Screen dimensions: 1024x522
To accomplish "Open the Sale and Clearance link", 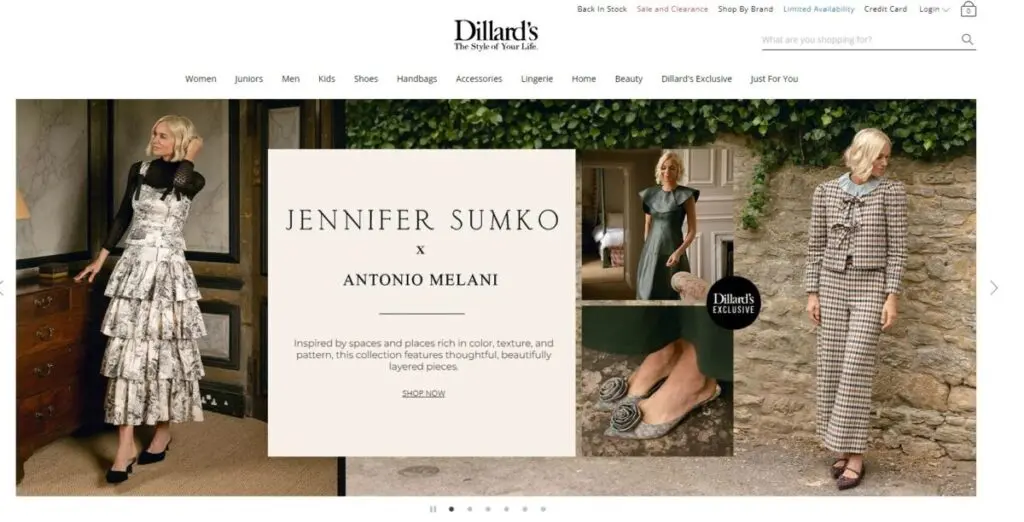I will [x=672, y=9].
